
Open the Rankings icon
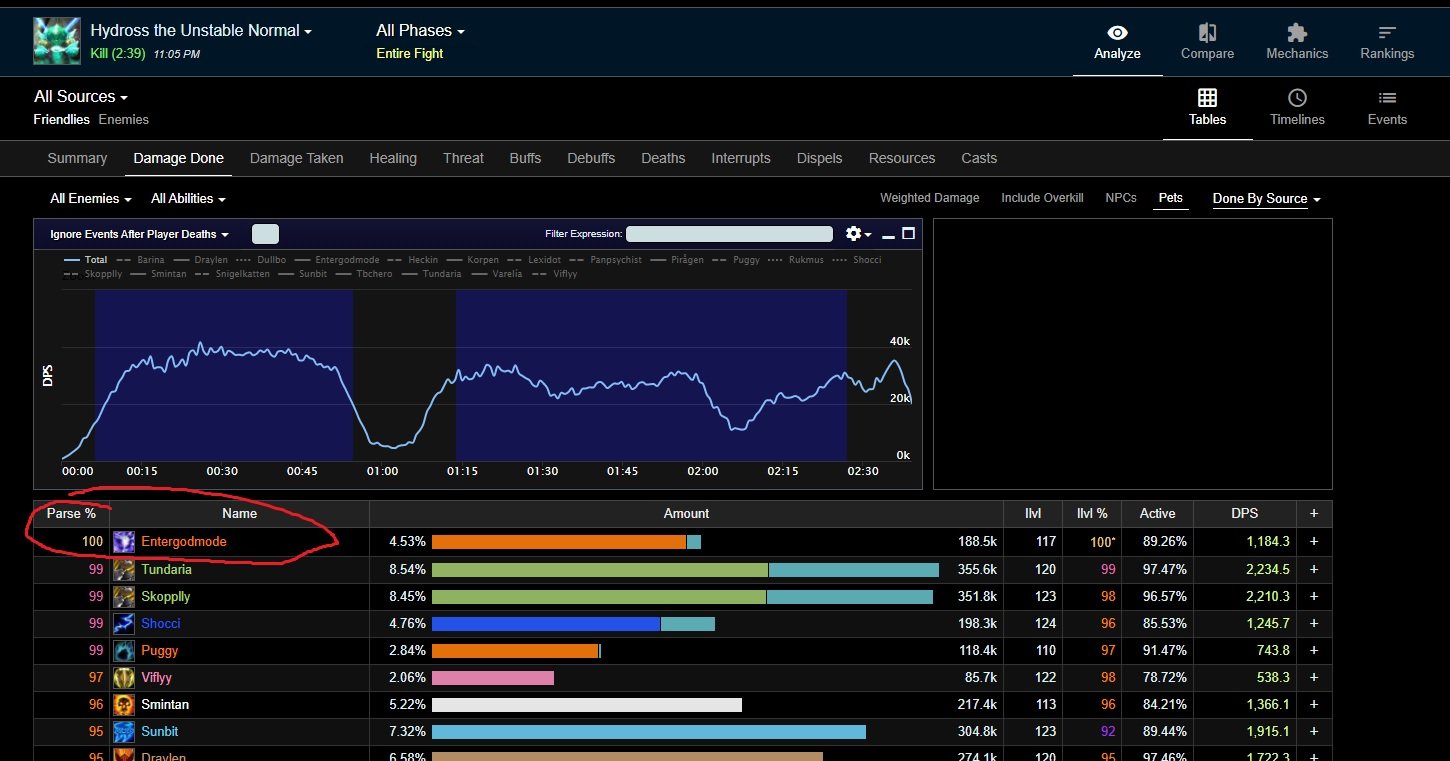(1387, 33)
